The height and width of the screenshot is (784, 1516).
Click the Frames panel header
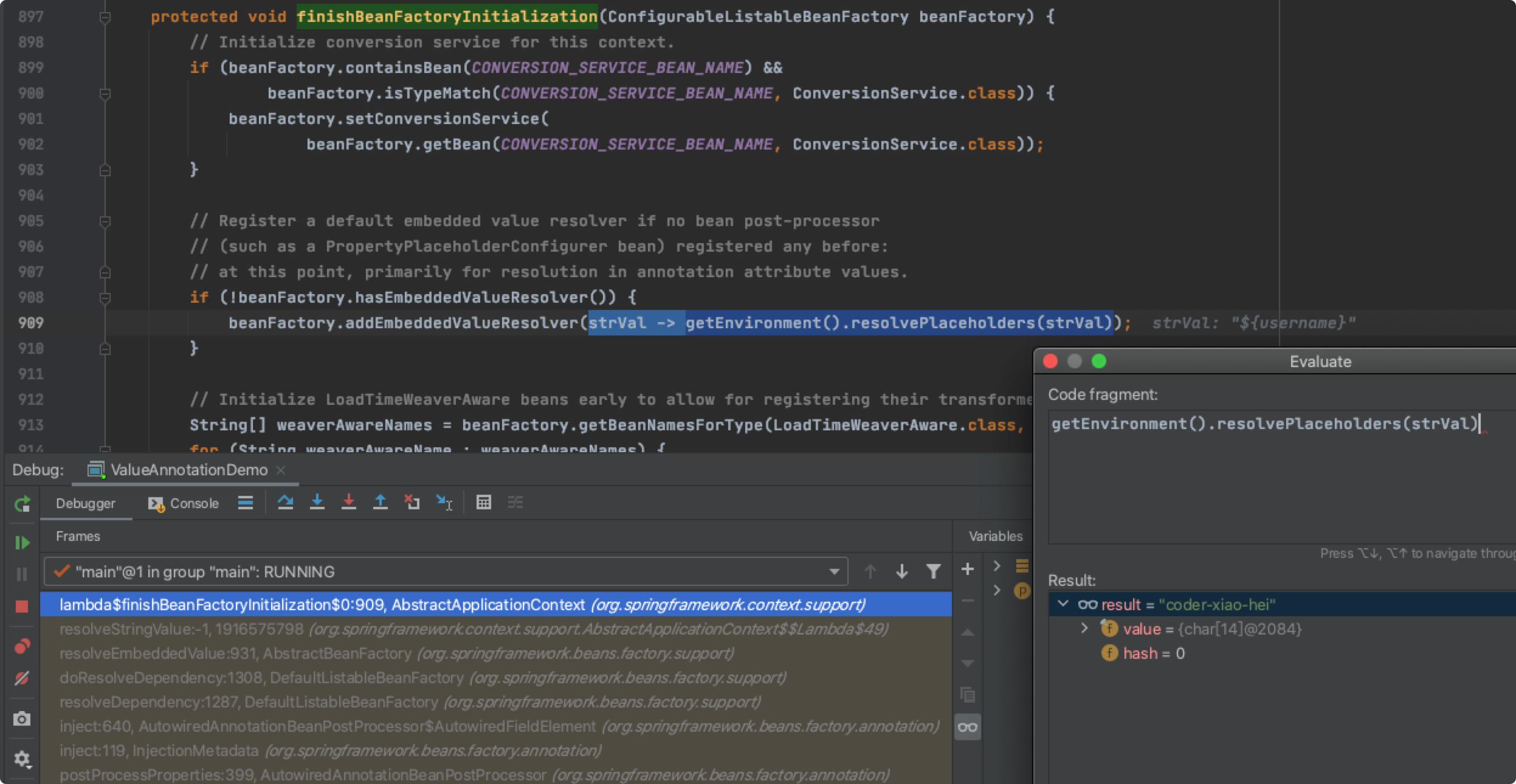[x=78, y=536]
